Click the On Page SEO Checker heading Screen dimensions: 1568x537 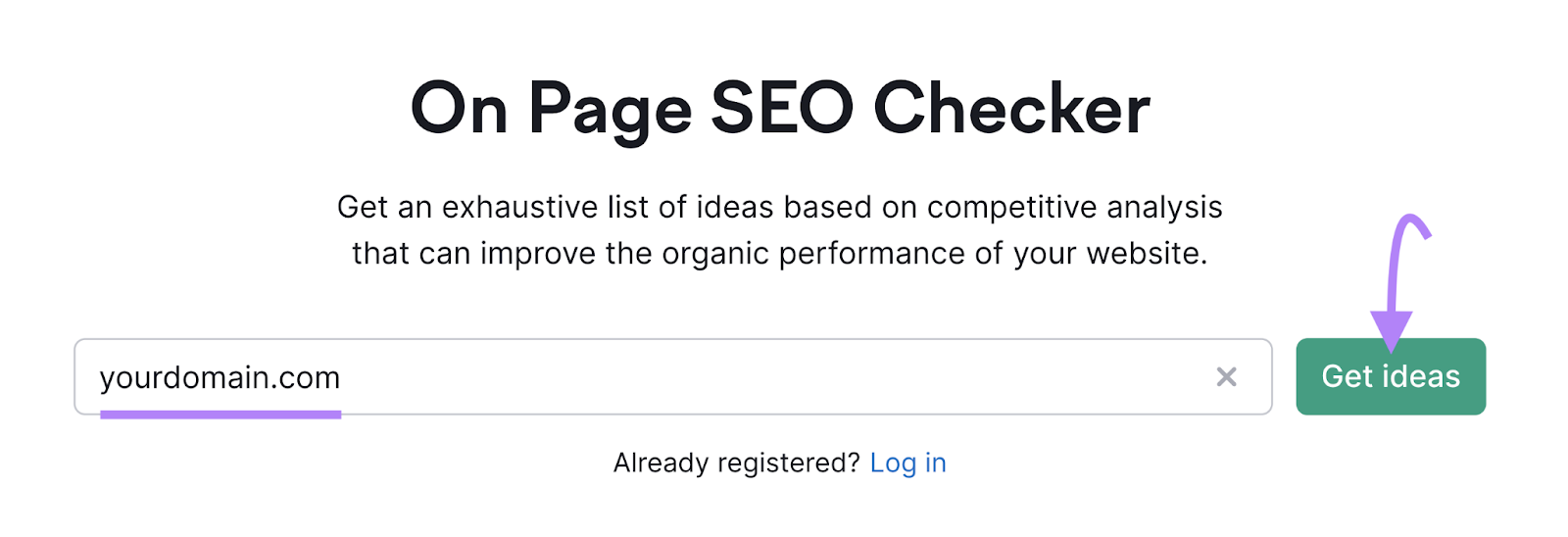pyautogui.click(x=780, y=108)
